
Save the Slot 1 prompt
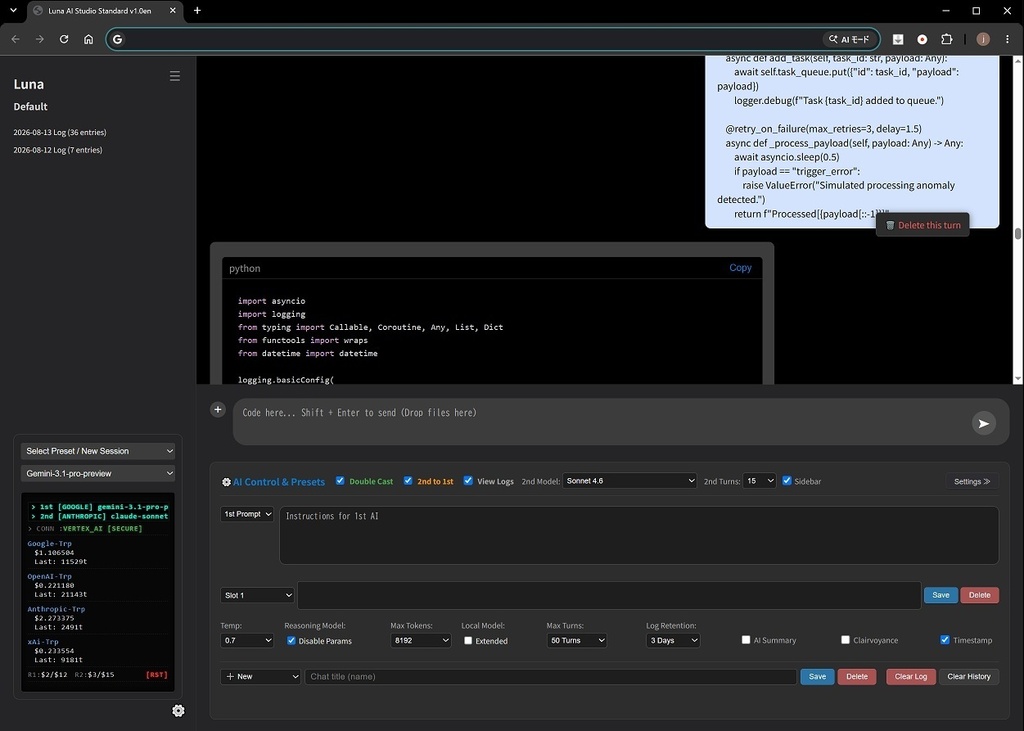940,595
